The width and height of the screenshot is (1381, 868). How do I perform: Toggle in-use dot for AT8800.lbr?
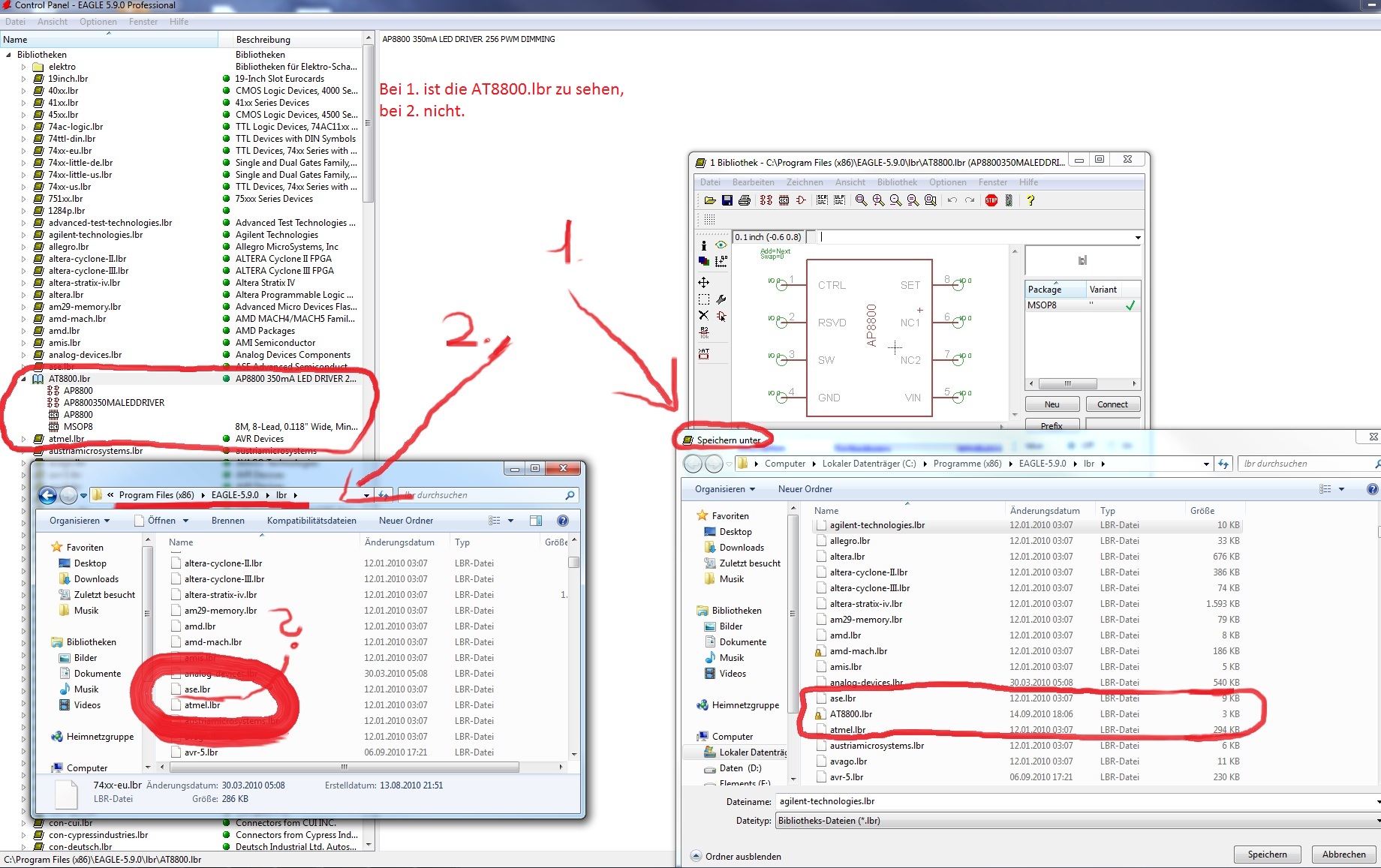(226, 379)
